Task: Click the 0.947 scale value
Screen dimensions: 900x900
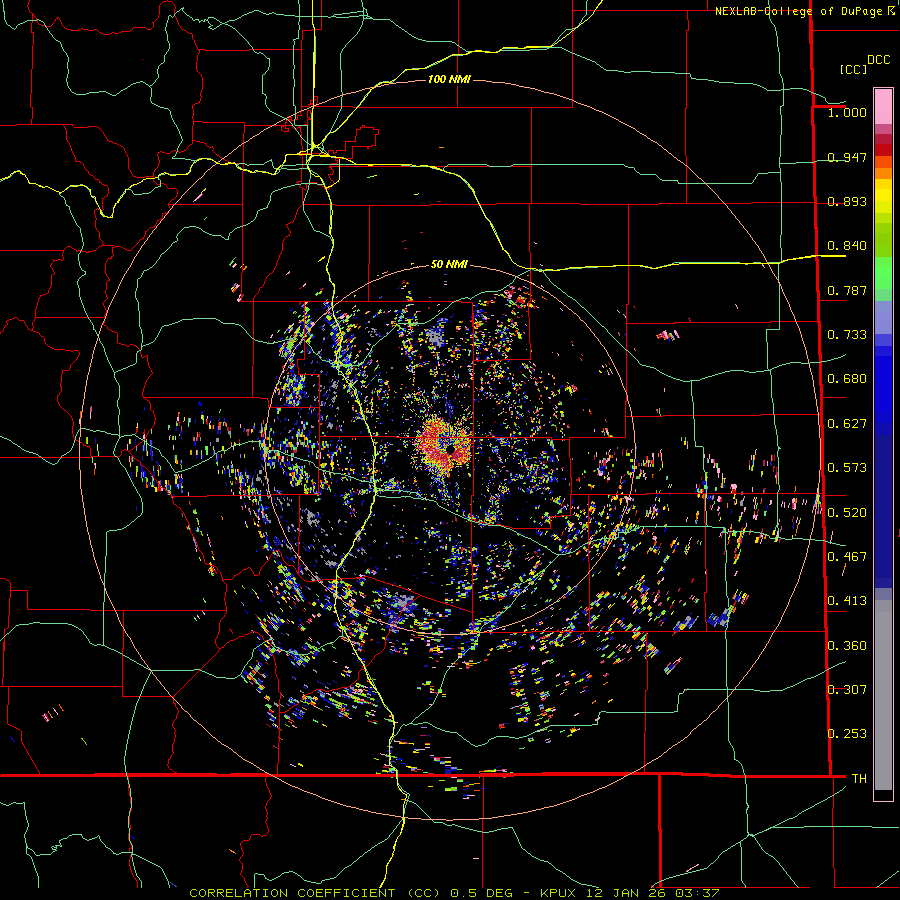Action: 847,157
